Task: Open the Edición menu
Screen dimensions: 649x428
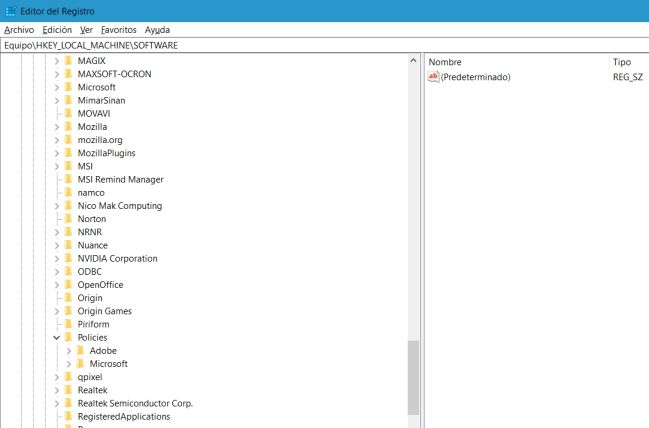Action: [x=57, y=30]
